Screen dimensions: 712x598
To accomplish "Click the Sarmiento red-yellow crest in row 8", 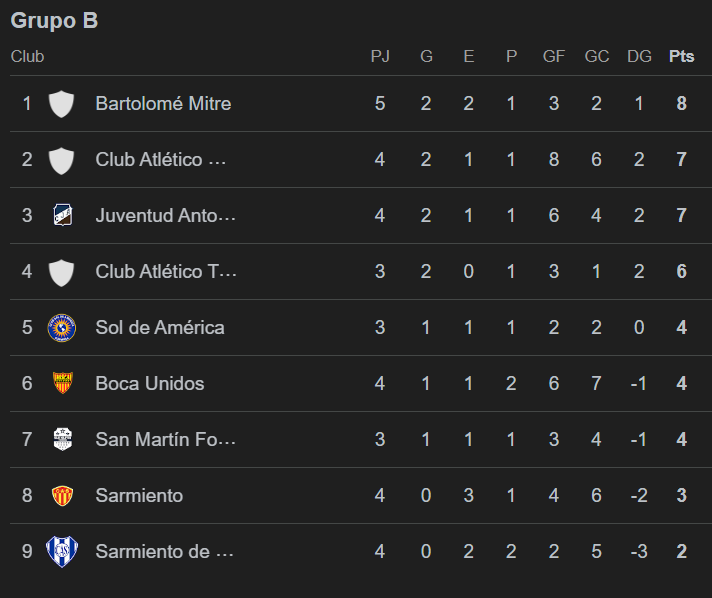I will pyautogui.click(x=62, y=495).
